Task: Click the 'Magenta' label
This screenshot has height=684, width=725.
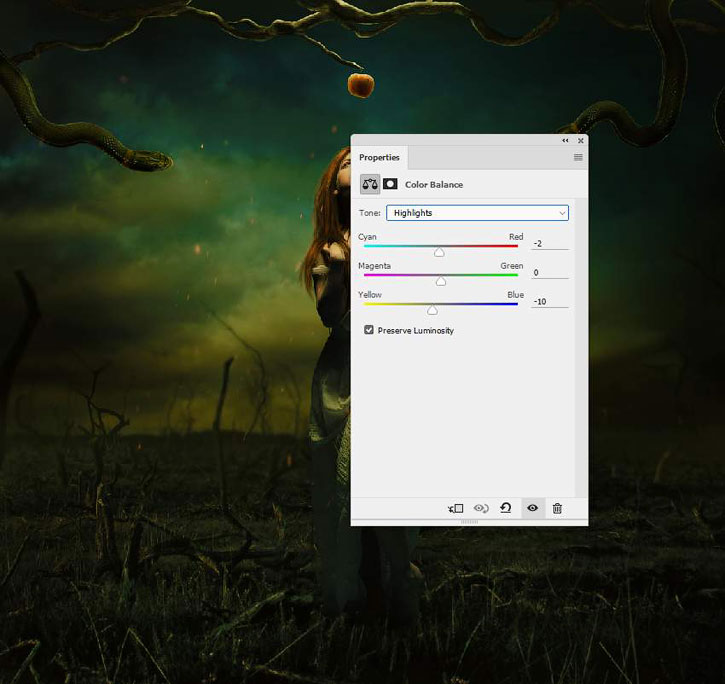Action: (x=374, y=266)
